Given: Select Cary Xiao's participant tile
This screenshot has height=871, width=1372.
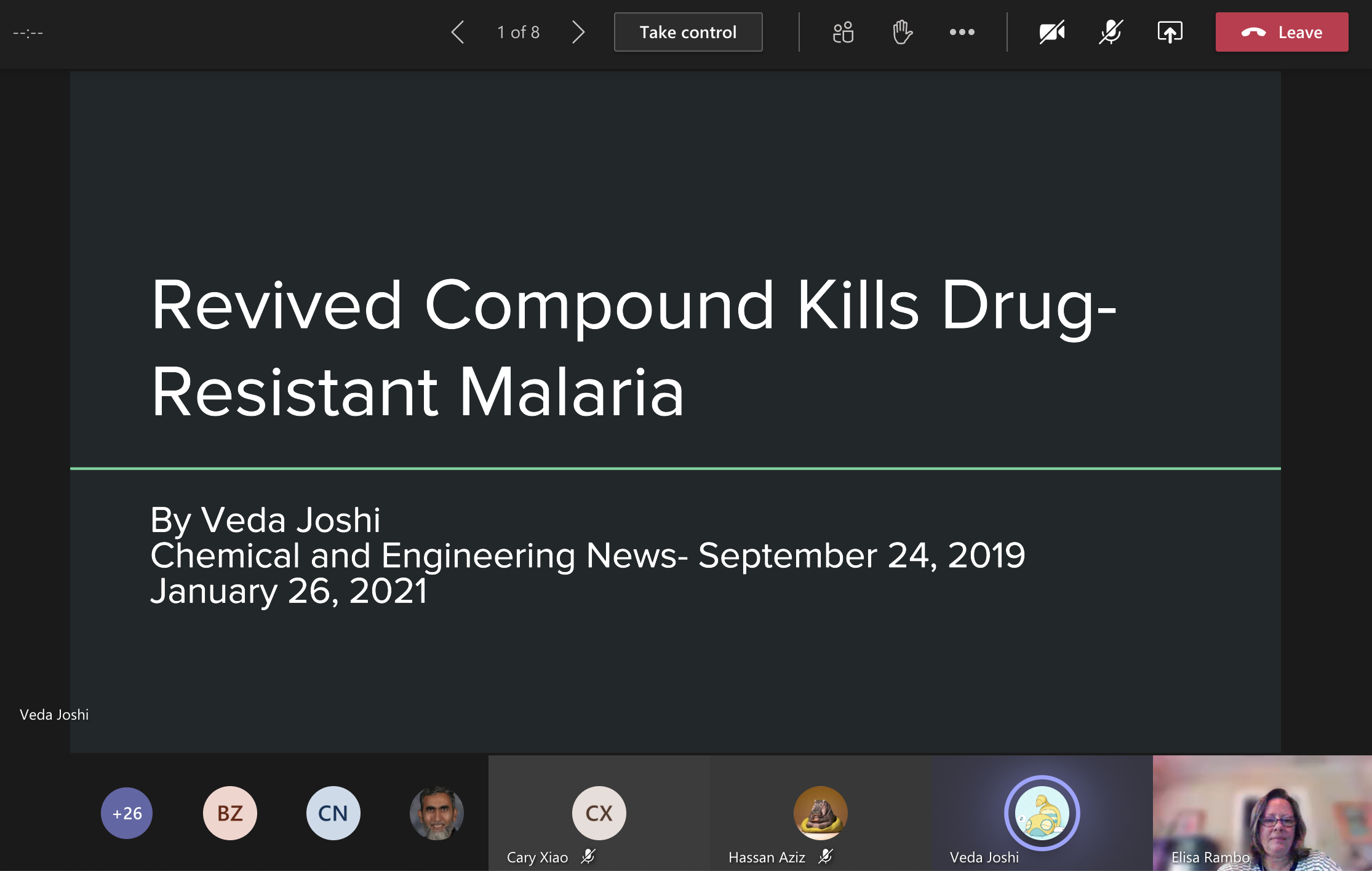Looking at the screenshot, I should [599, 813].
